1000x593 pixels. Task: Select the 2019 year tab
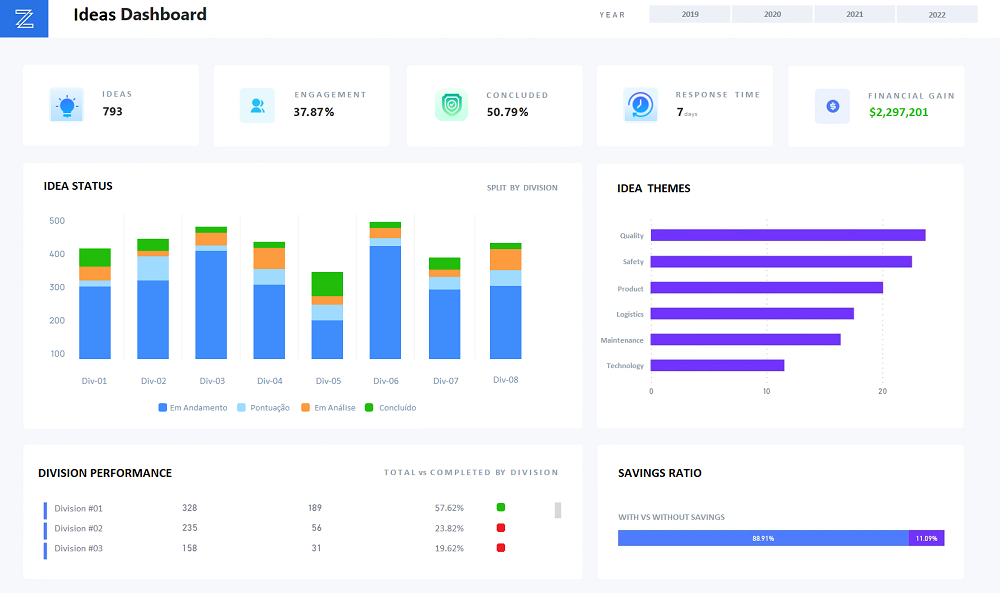(689, 14)
